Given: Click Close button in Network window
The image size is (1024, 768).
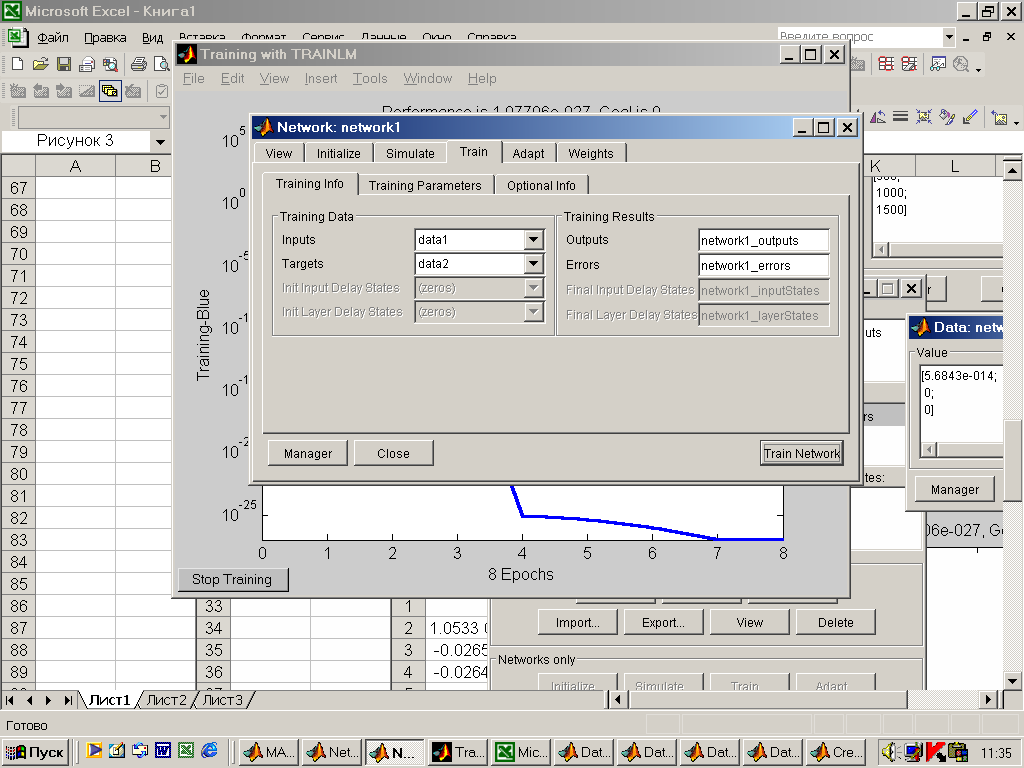Looking at the screenshot, I should (x=393, y=453).
